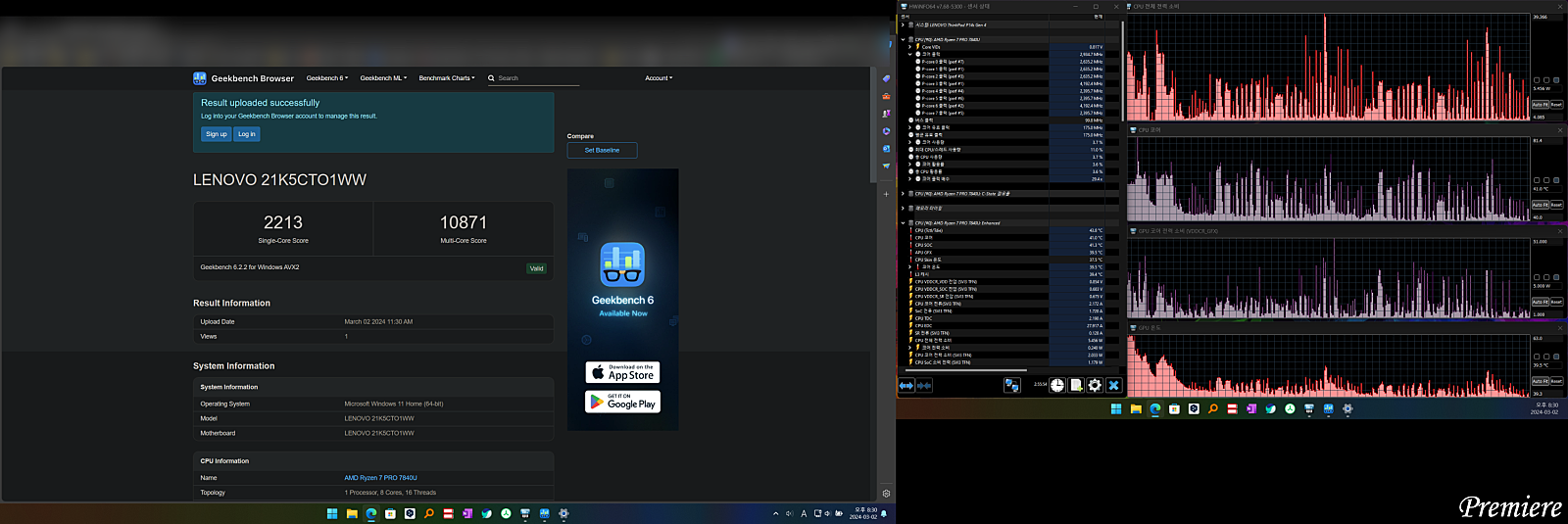Click volume icon in left system tray

[828, 513]
